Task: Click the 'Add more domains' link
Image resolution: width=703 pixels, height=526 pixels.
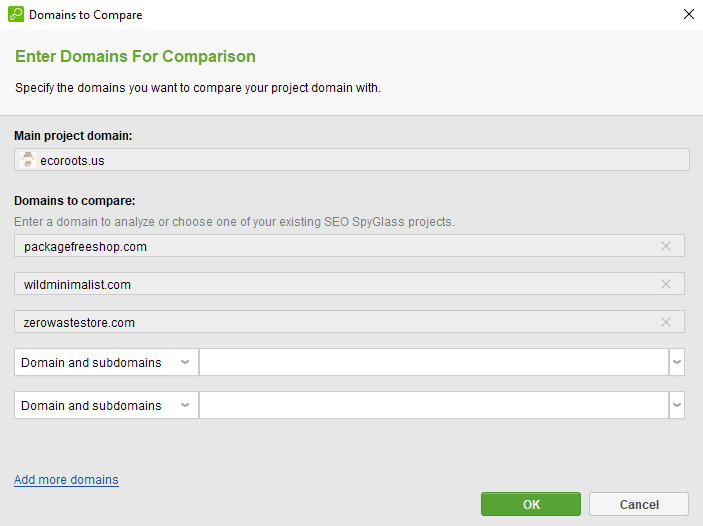Action: [x=66, y=480]
